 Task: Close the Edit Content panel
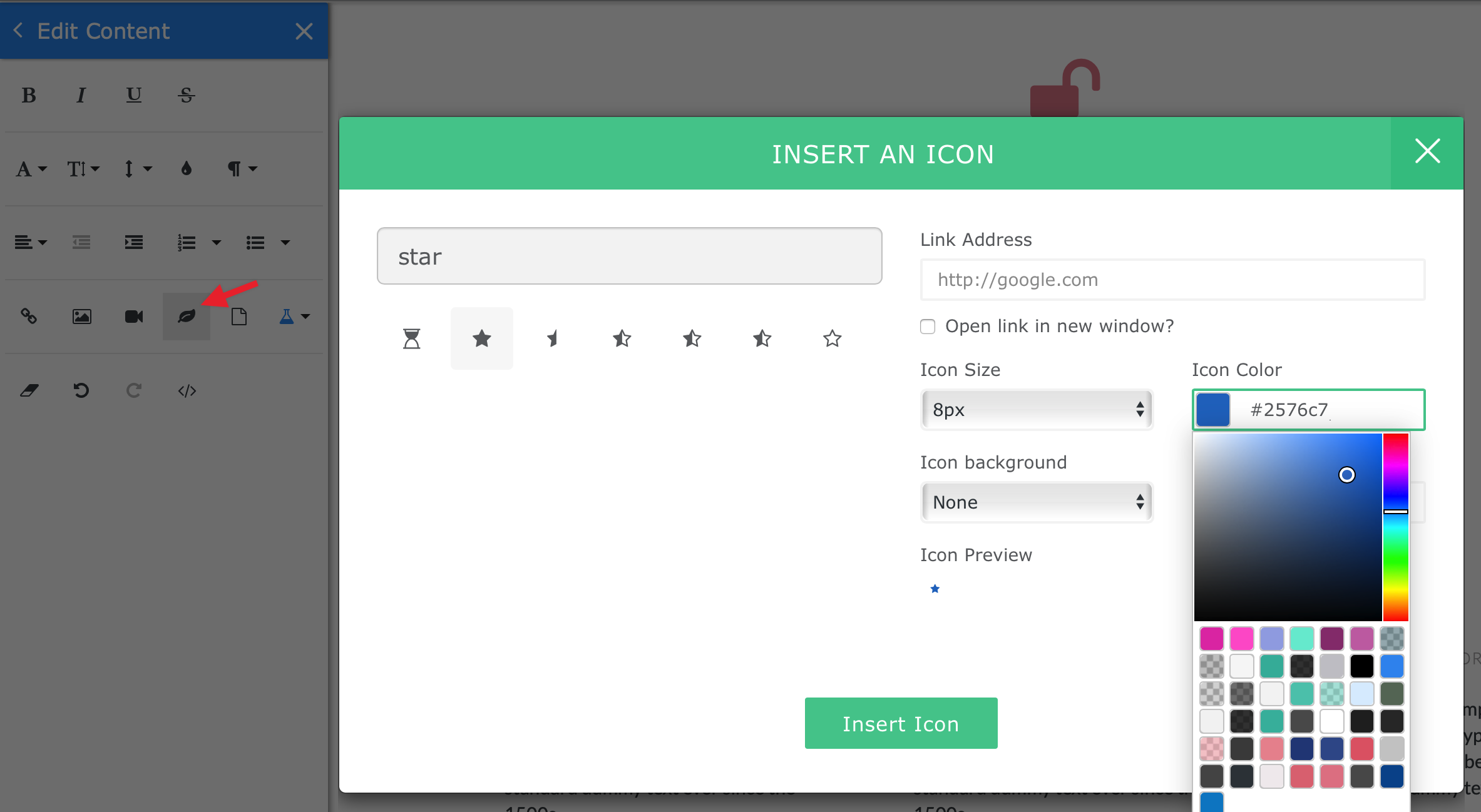pos(304,31)
